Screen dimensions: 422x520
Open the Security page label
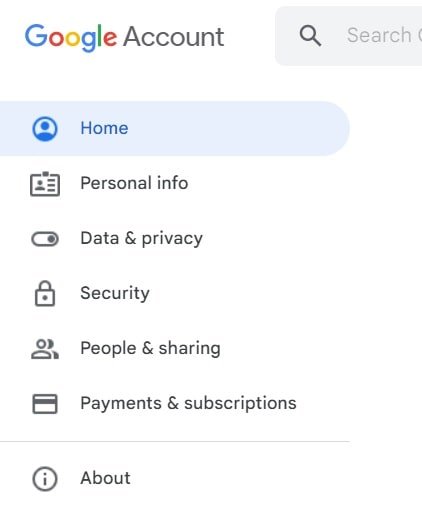click(115, 293)
